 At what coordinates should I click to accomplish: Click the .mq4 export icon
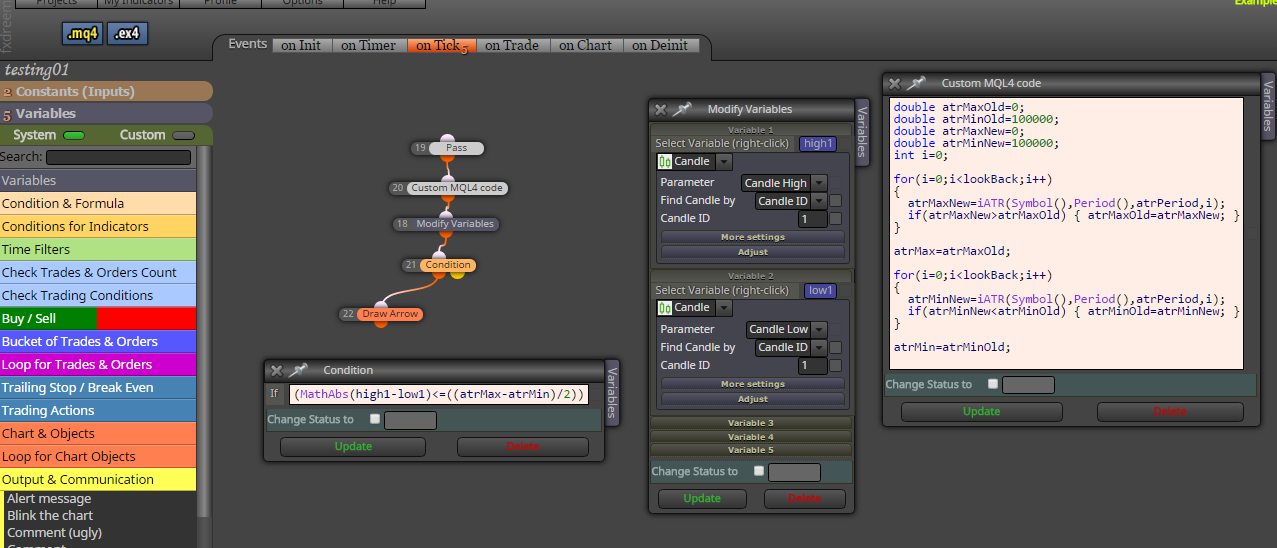tap(82, 34)
